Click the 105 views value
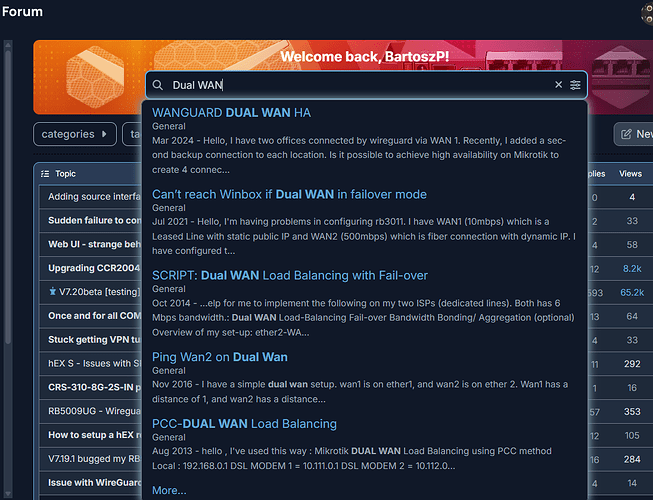This screenshot has width=653, height=500. click(632, 435)
